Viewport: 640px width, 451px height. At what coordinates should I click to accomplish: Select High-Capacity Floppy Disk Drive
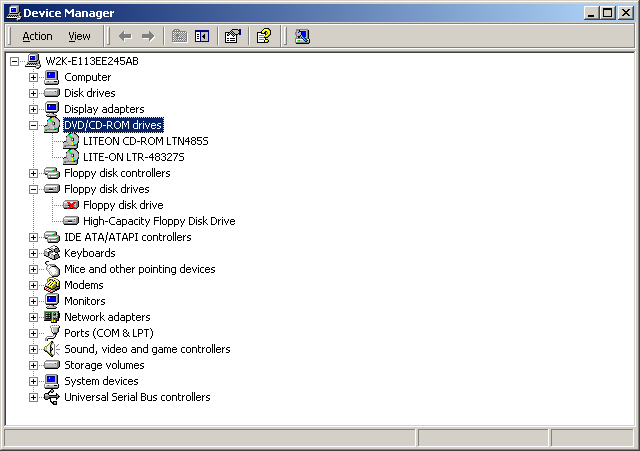point(159,221)
